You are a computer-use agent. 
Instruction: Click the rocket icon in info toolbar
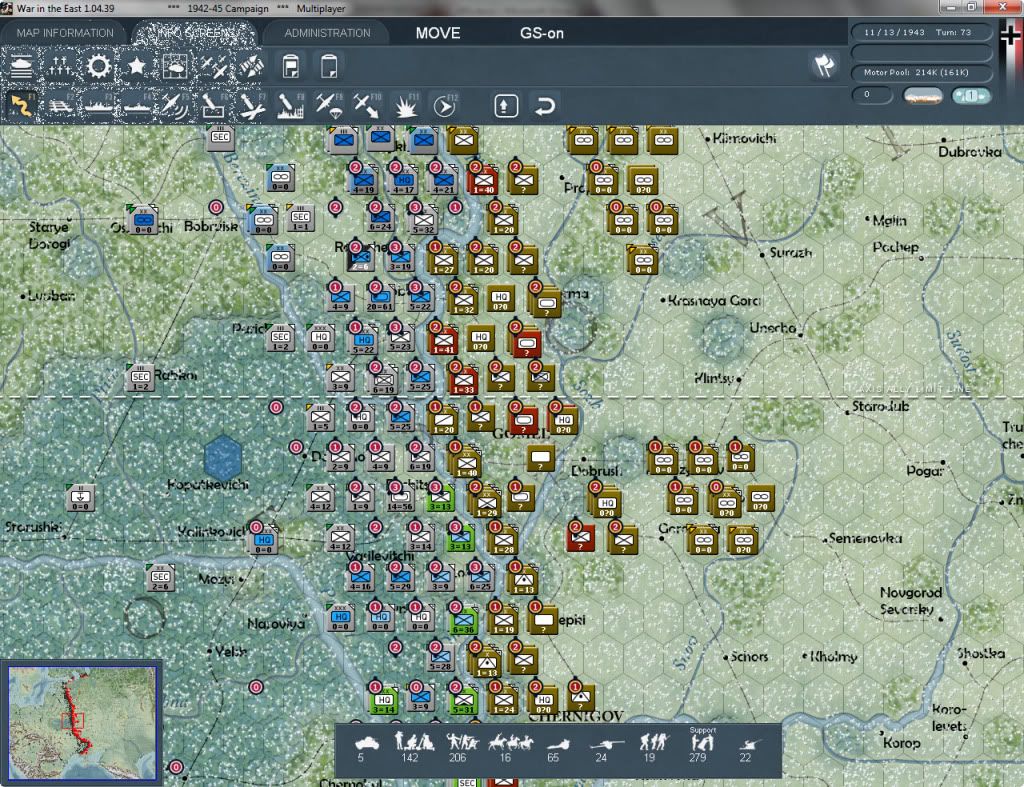(251, 66)
